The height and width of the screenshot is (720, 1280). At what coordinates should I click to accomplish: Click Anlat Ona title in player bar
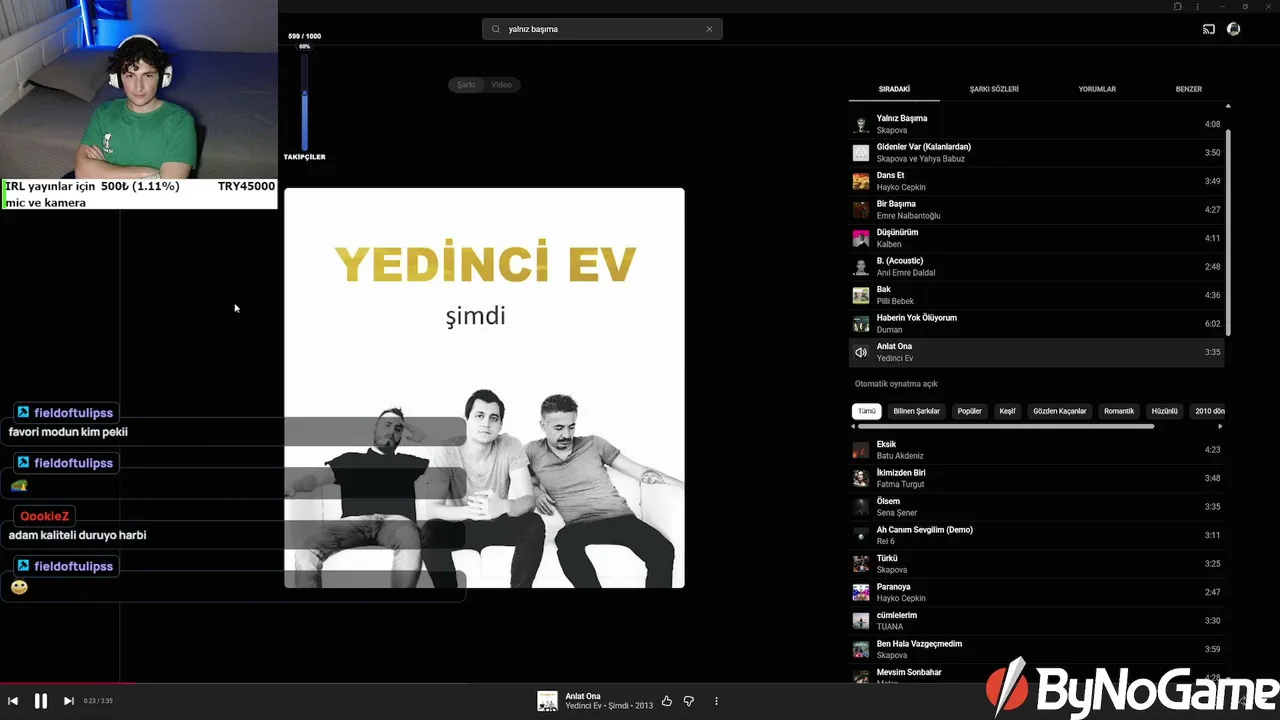tap(583, 696)
